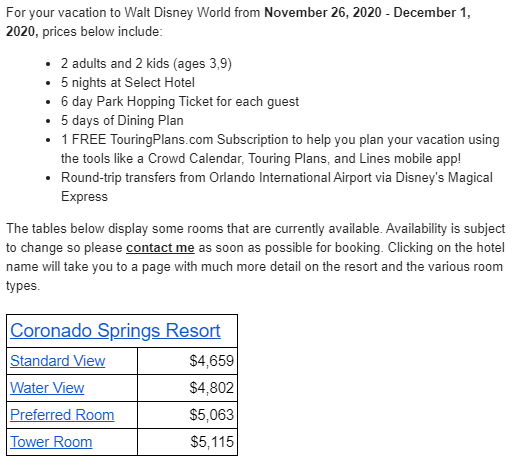Open the Water View room link
This screenshot has height=466, width=518.
tap(47, 388)
